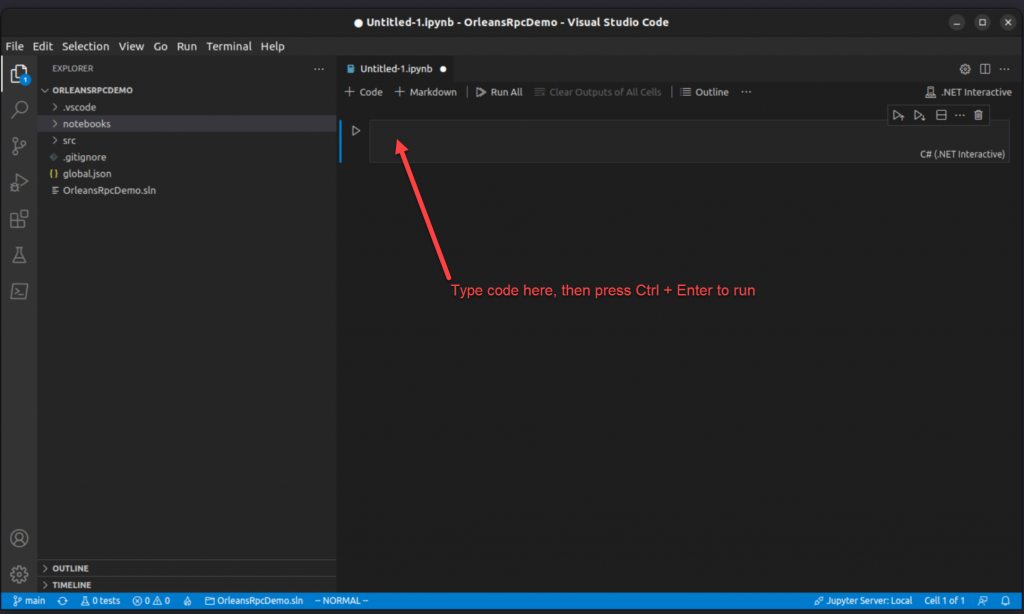1024x614 pixels.
Task: Open the Help menu
Action: pyautogui.click(x=272, y=46)
